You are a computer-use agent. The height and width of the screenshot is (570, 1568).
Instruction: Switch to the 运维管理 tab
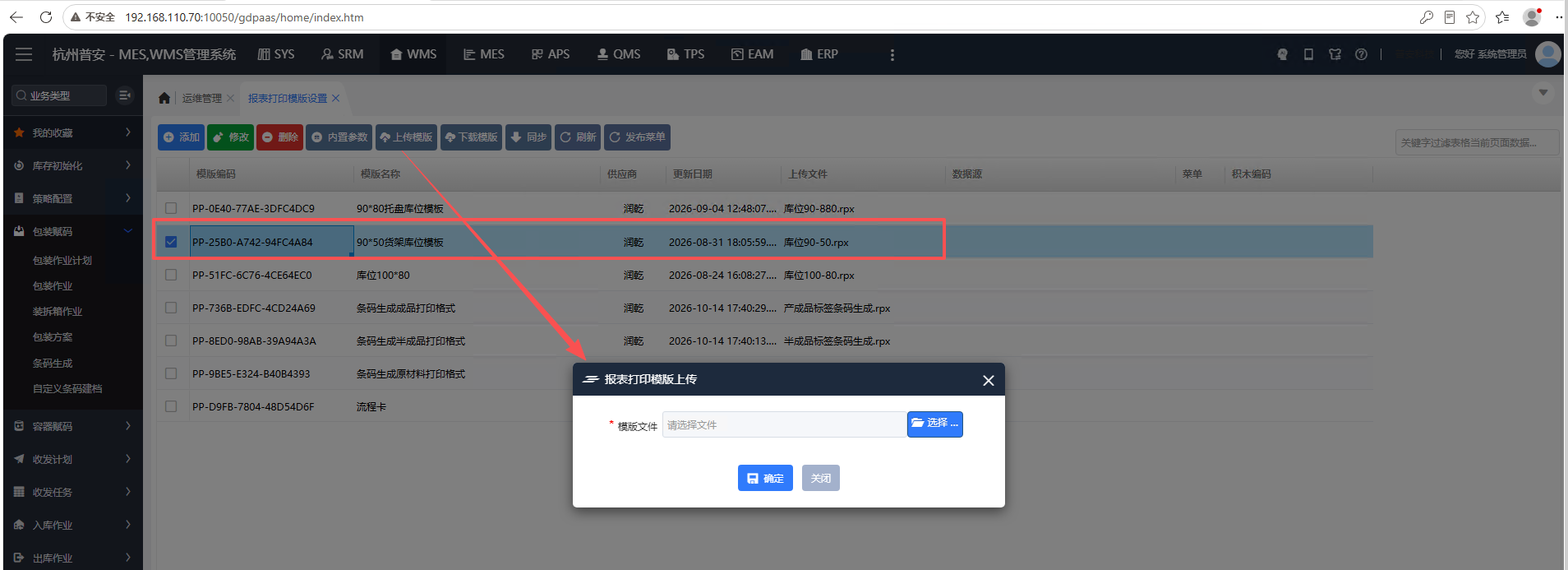tap(202, 98)
